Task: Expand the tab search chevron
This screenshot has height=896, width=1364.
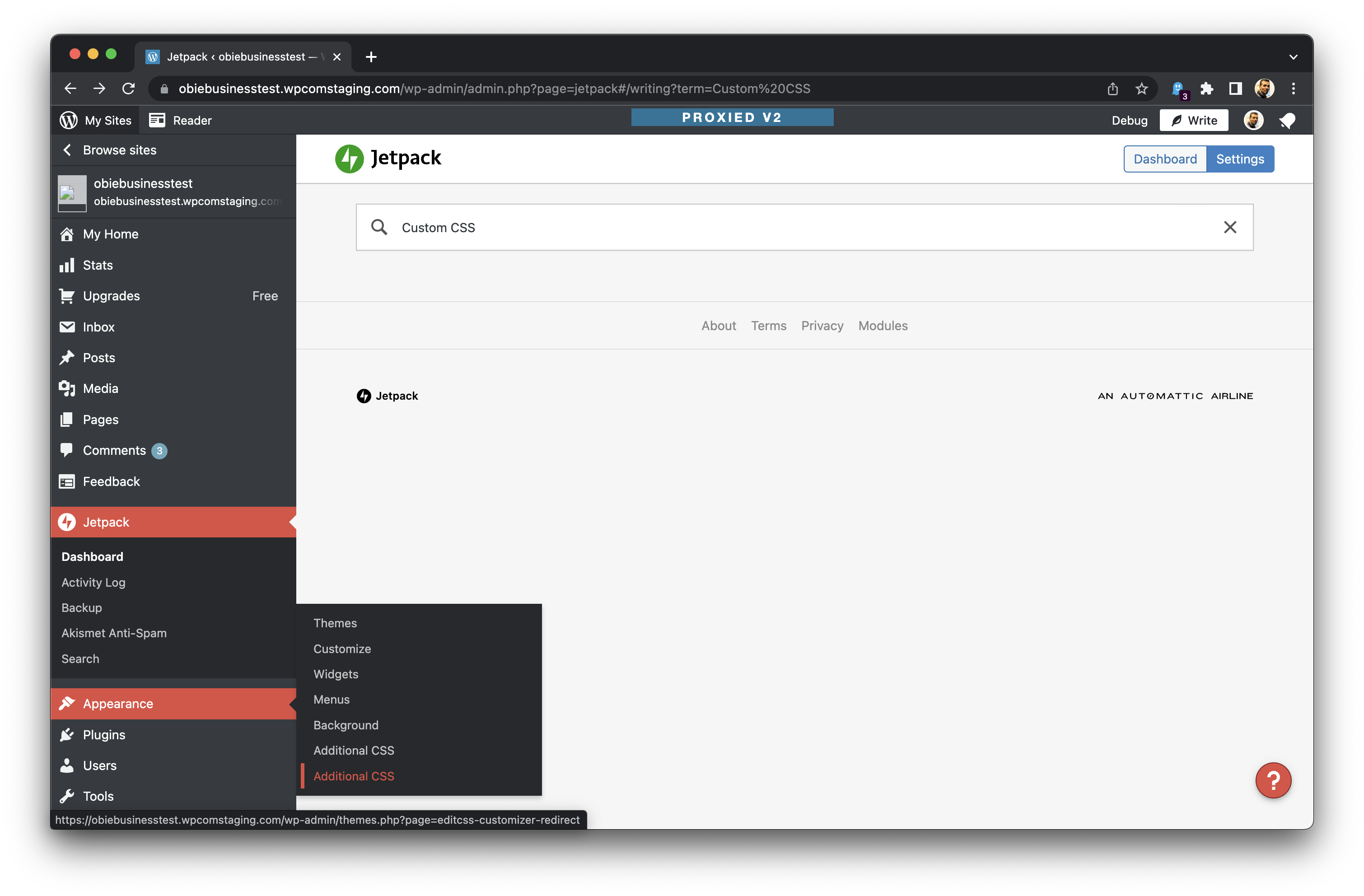Action: coord(1293,57)
